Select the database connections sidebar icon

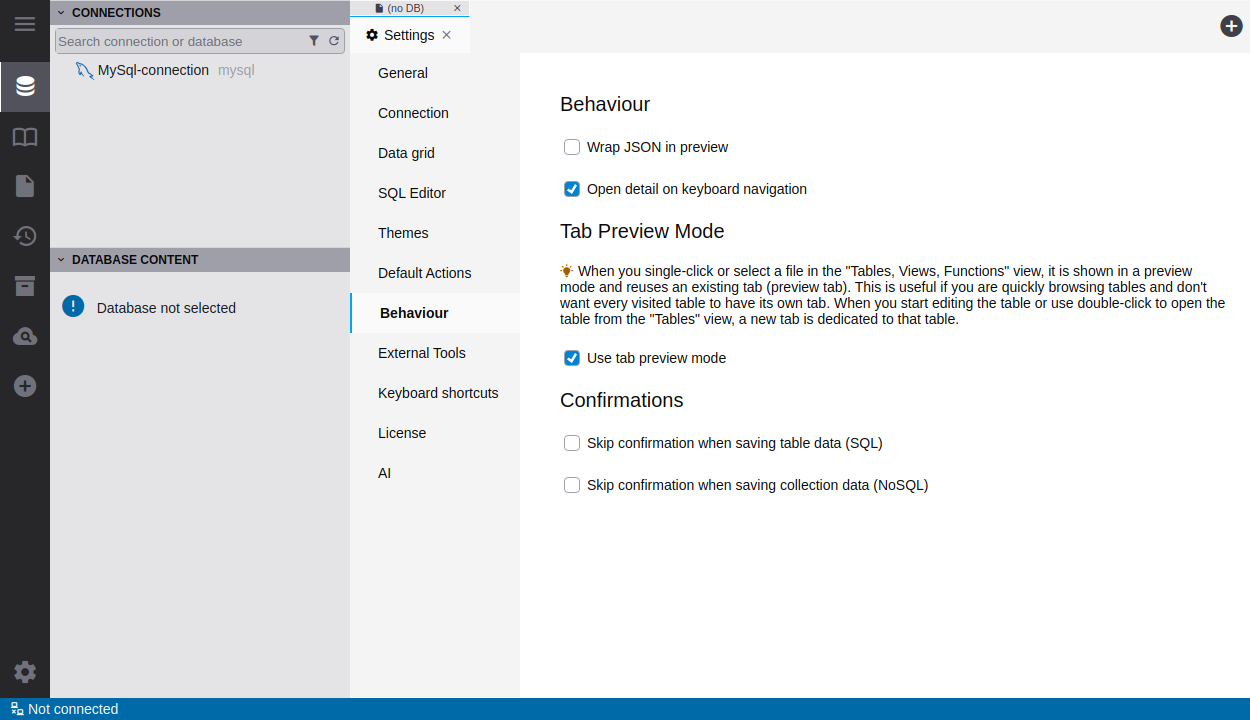25,87
